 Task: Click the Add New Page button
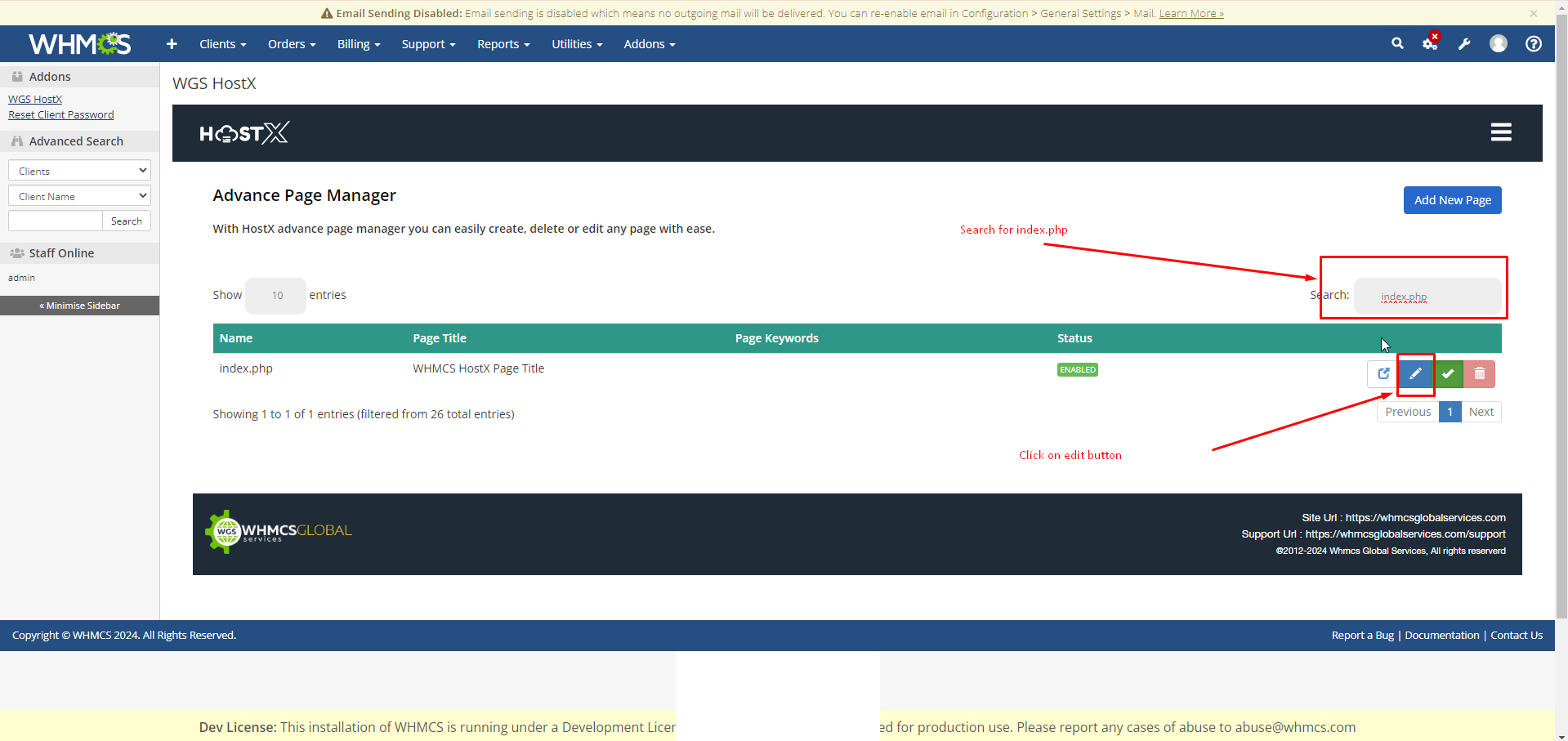tap(1452, 200)
